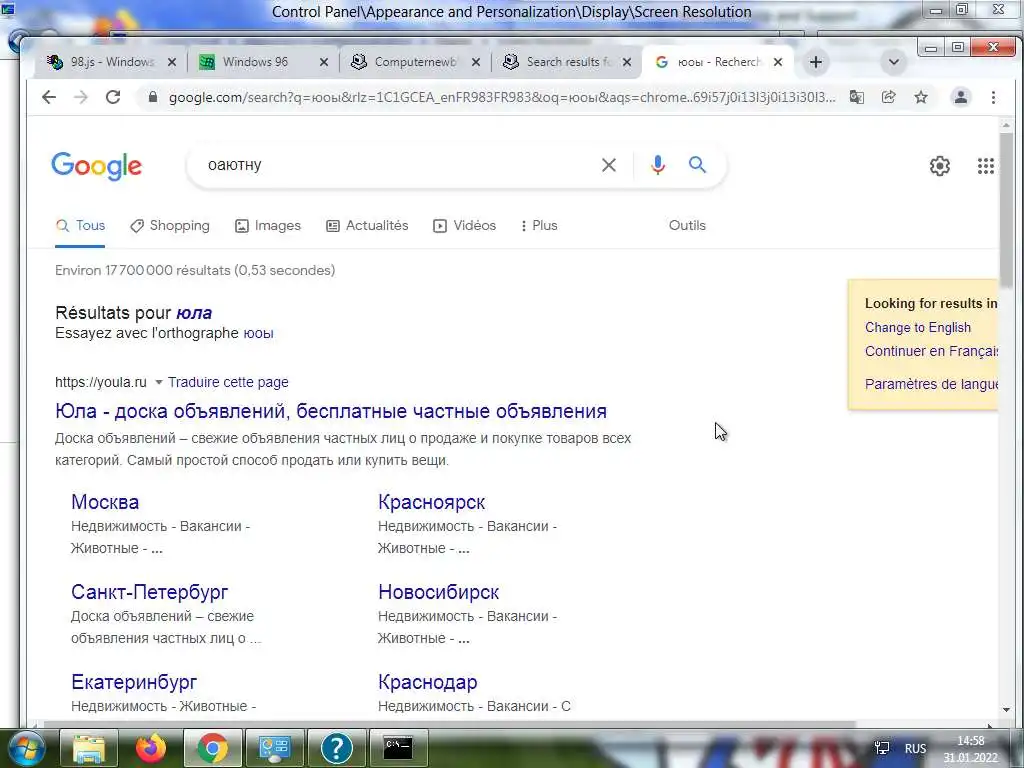Expand arrow next to youla.ru URL
1024x768 pixels.
(x=158, y=383)
